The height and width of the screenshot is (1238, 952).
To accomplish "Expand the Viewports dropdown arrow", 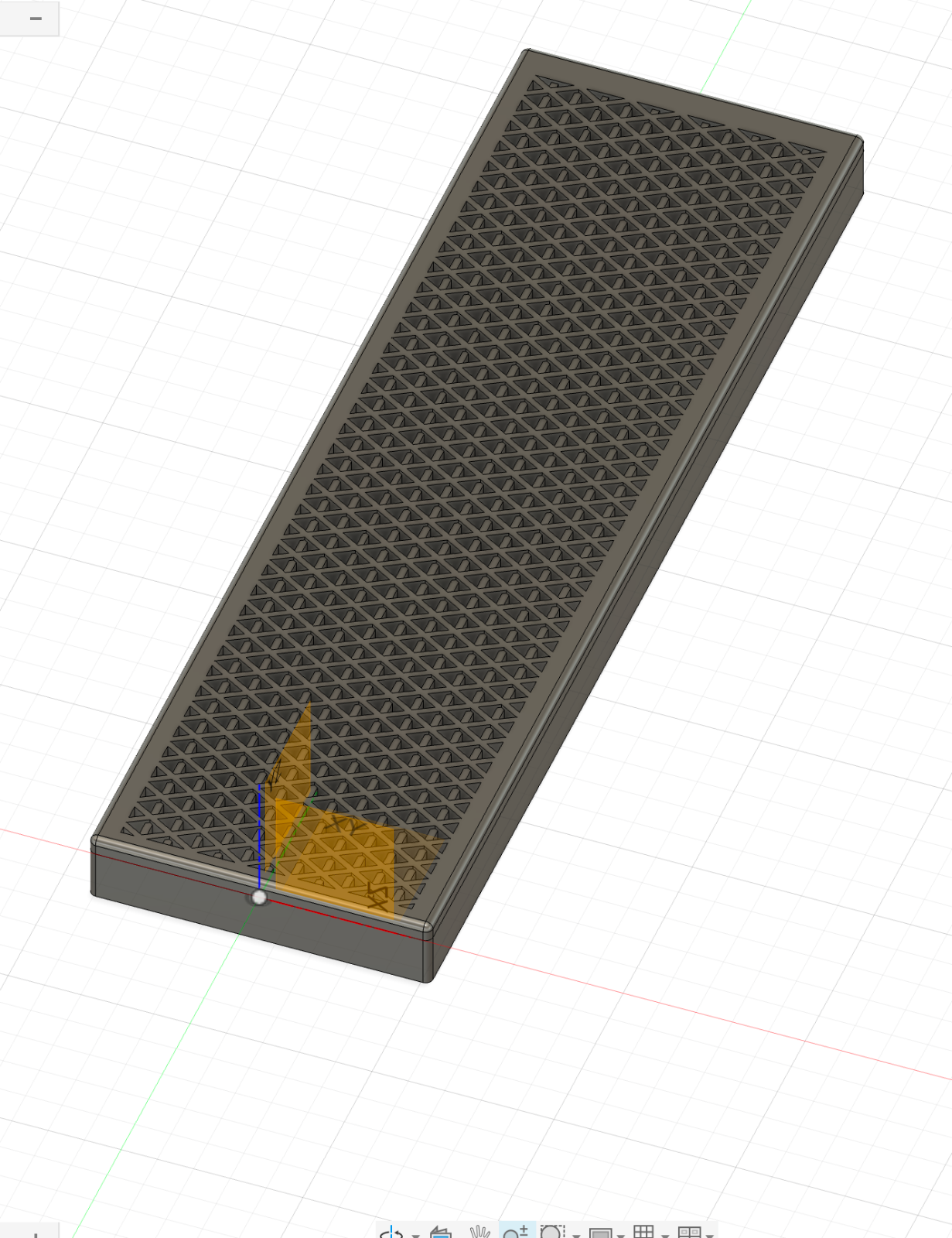I will pos(710,1235).
